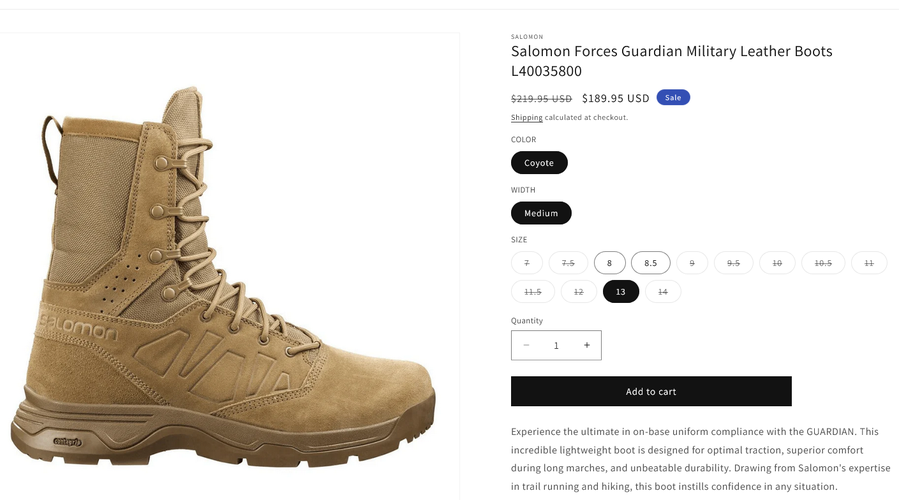Choose size 8
899x500 pixels.
click(609, 263)
